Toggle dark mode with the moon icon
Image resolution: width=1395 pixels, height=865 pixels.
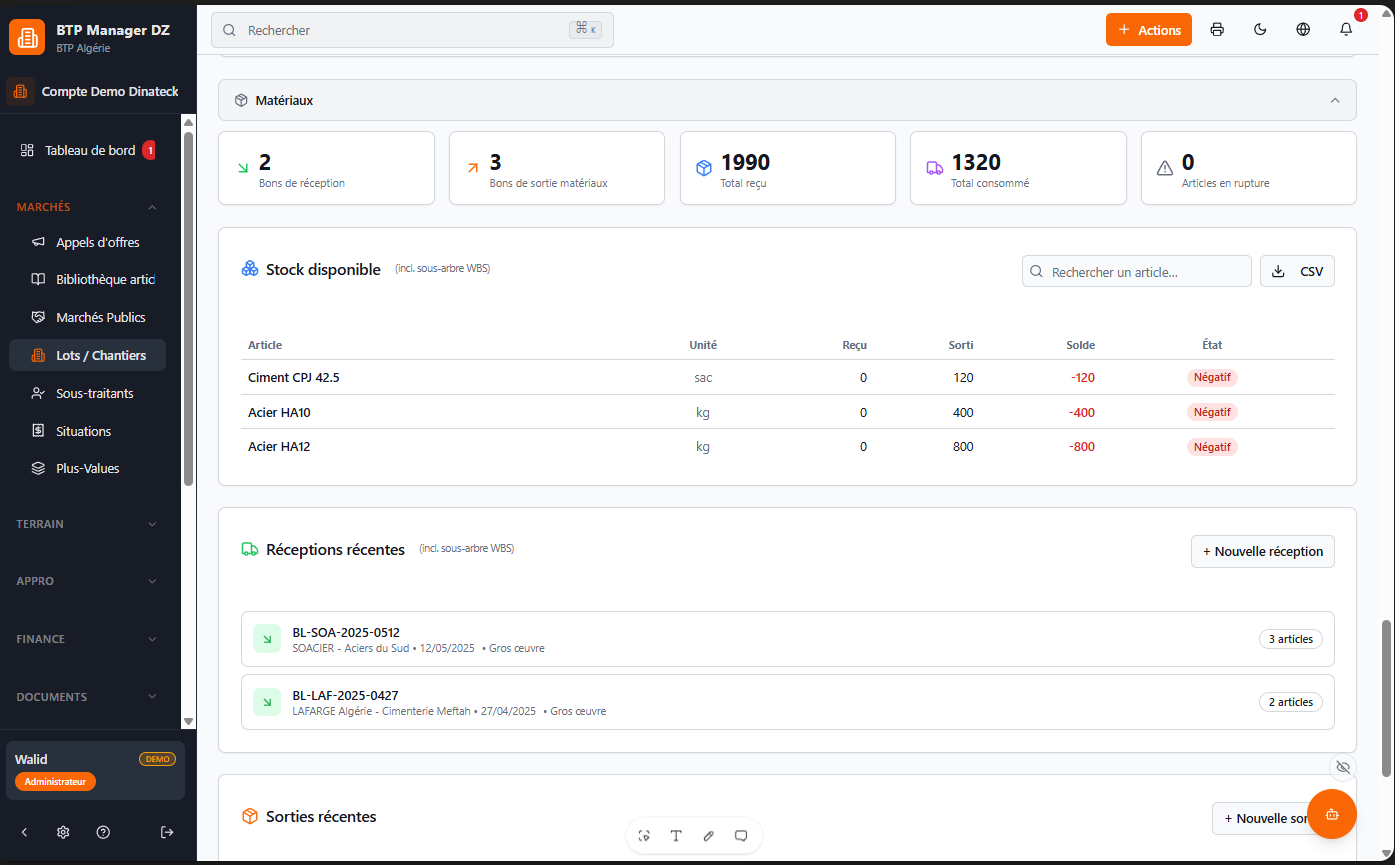1260,30
